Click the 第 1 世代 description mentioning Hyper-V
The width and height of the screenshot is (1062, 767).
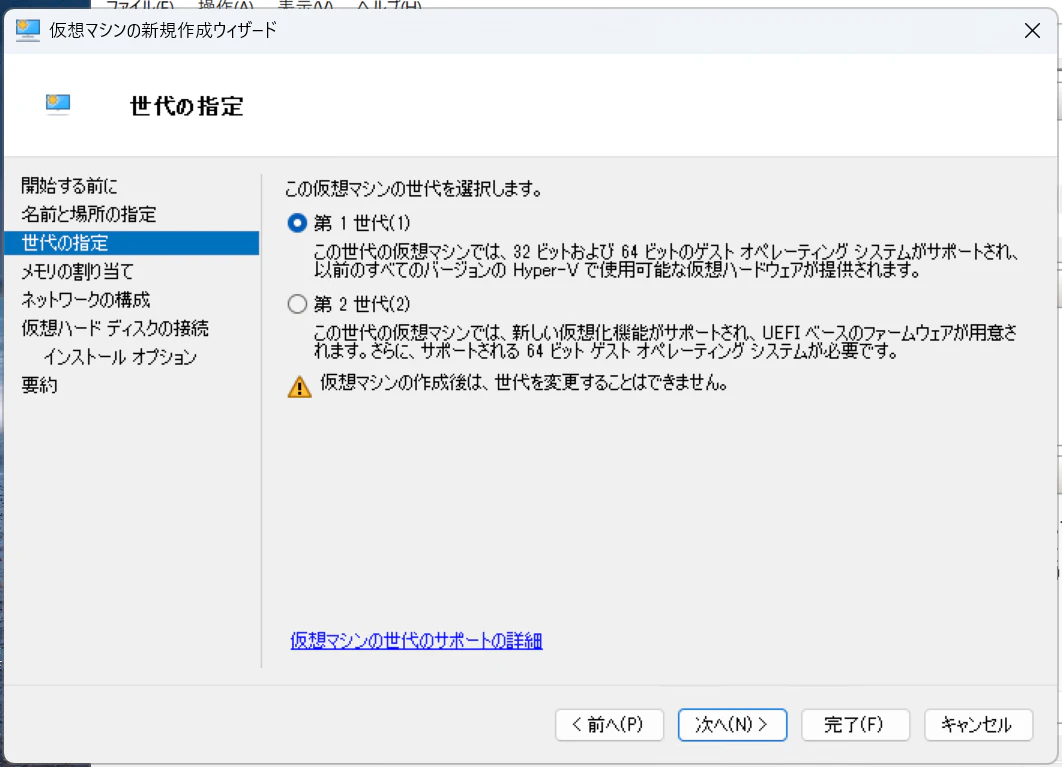click(666, 261)
